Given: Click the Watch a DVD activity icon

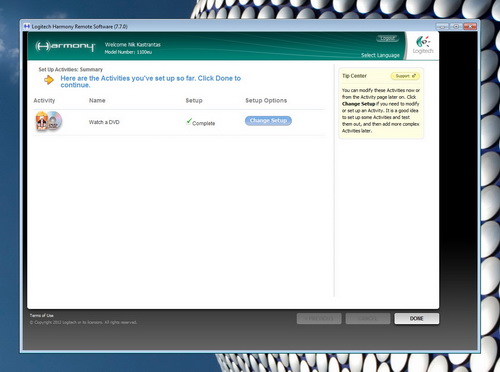Looking at the screenshot, I should click(49, 121).
